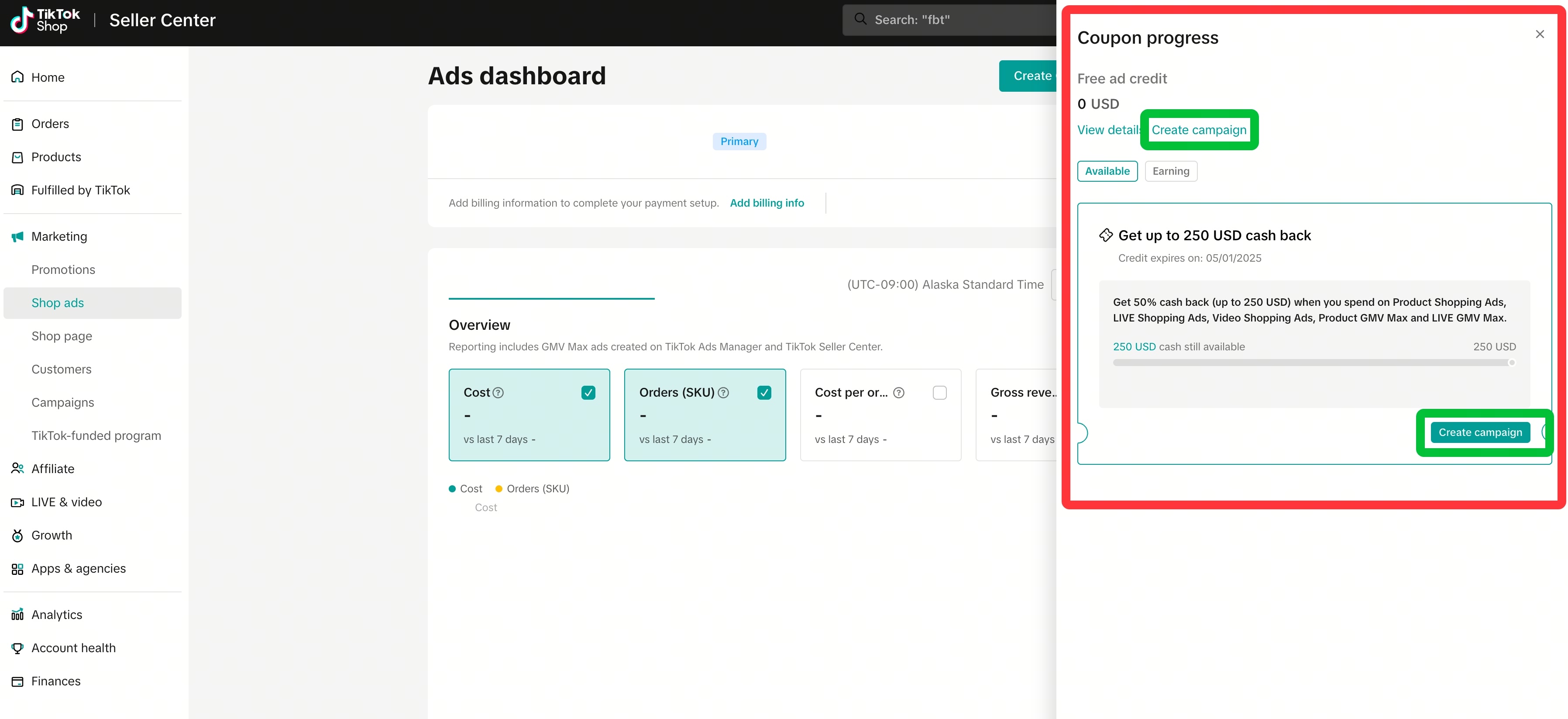
Task: Expand the LIVE & video menu
Action: [93, 502]
